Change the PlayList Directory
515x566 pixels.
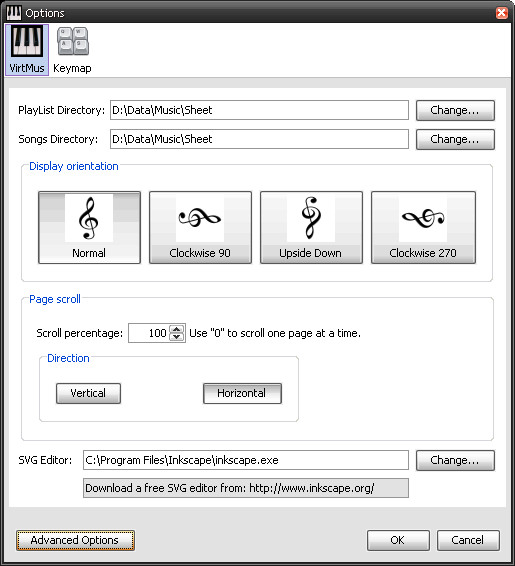(x=455, y=110)
